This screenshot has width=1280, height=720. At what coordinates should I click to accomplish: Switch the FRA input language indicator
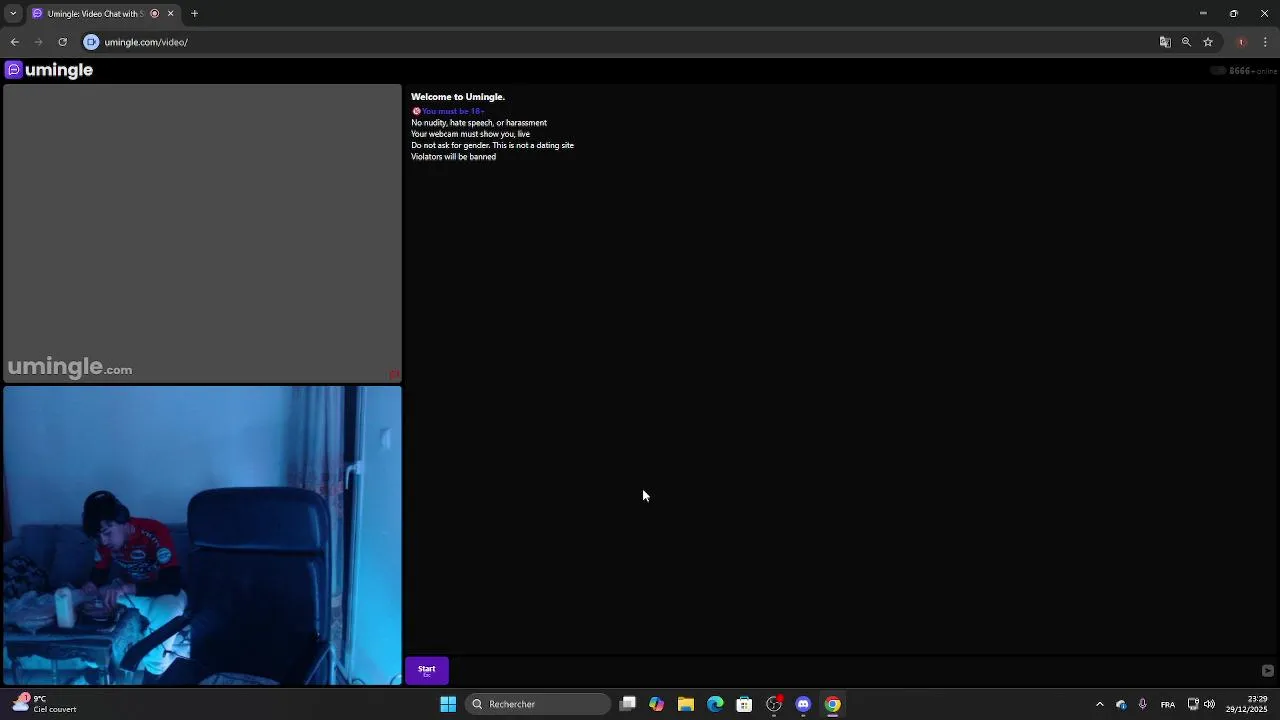(1168, 704)
